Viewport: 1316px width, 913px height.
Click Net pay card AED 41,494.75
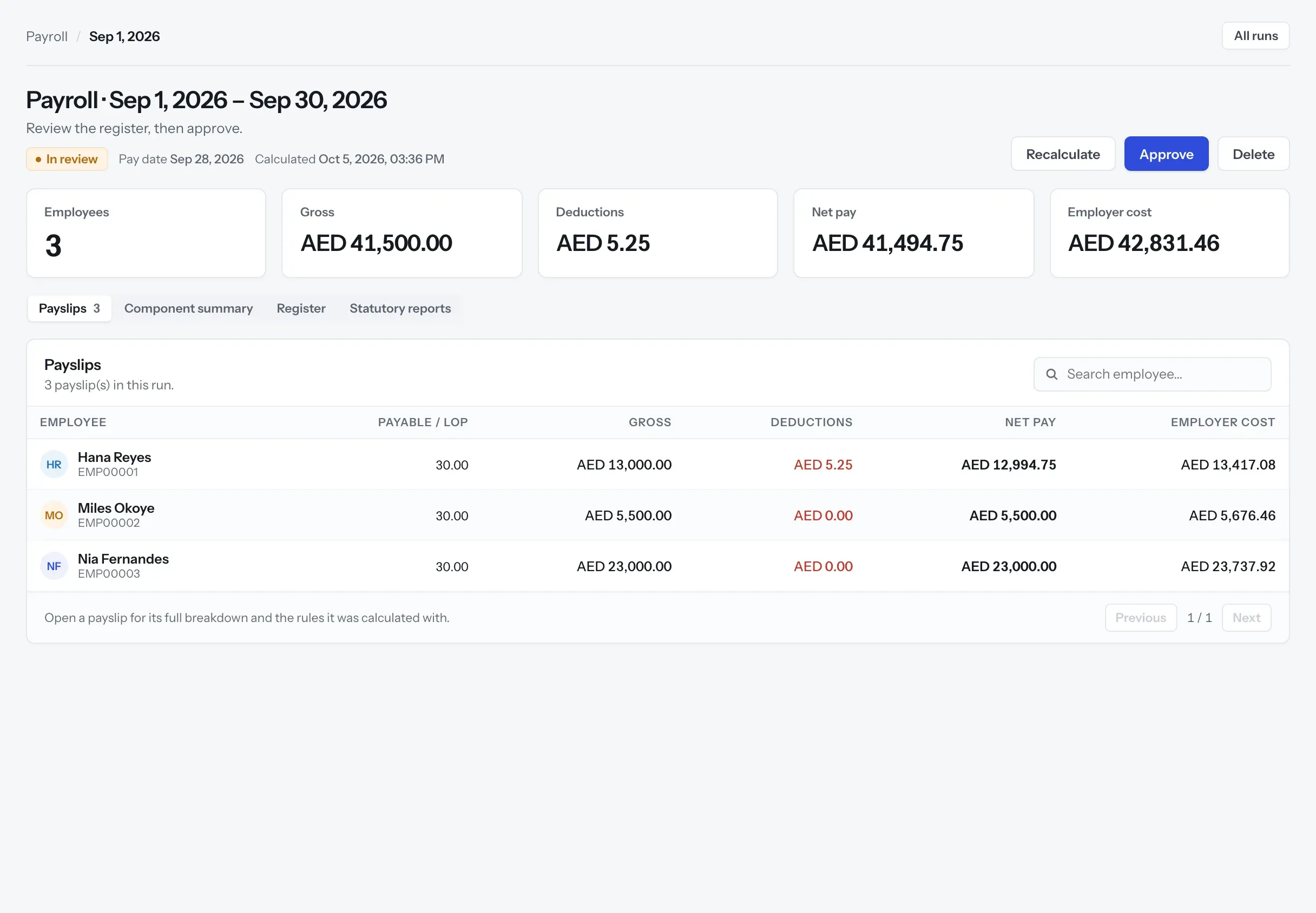point(913,234)
